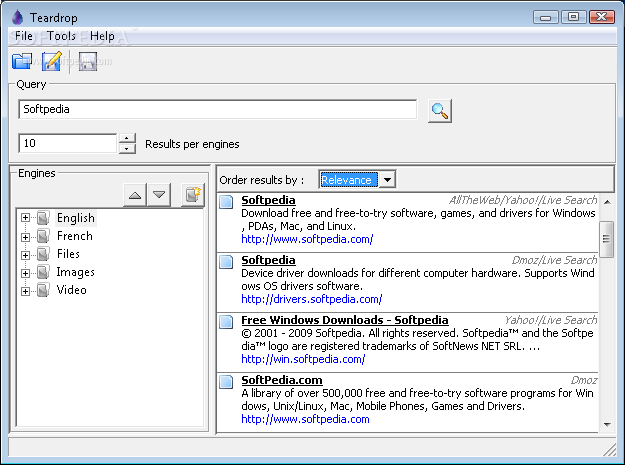Click the engine group icon next to Images
This screenshot has height=465, width=625.
point(43,272)
